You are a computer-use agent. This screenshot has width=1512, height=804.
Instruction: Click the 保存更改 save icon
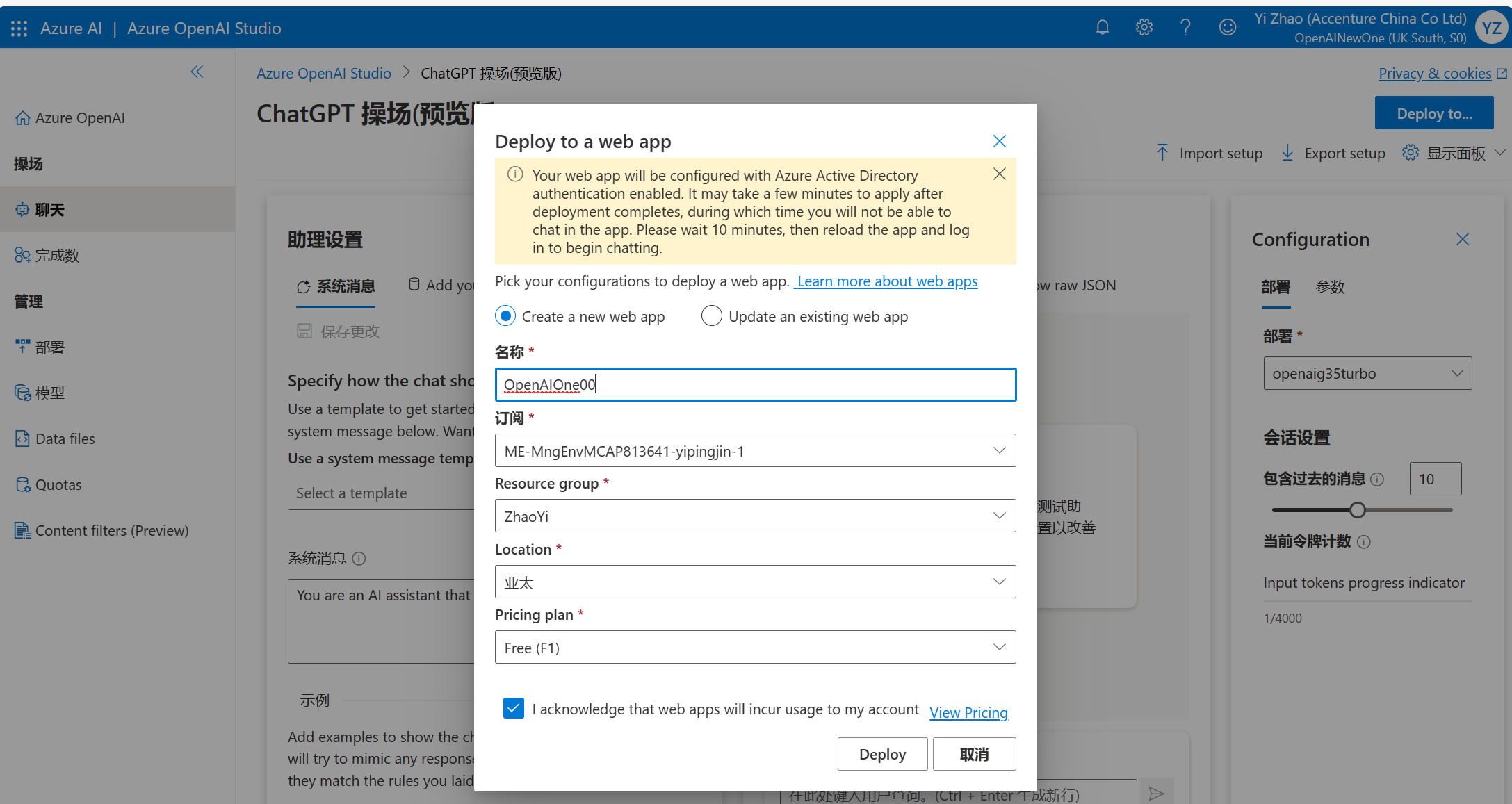(304, 331)
